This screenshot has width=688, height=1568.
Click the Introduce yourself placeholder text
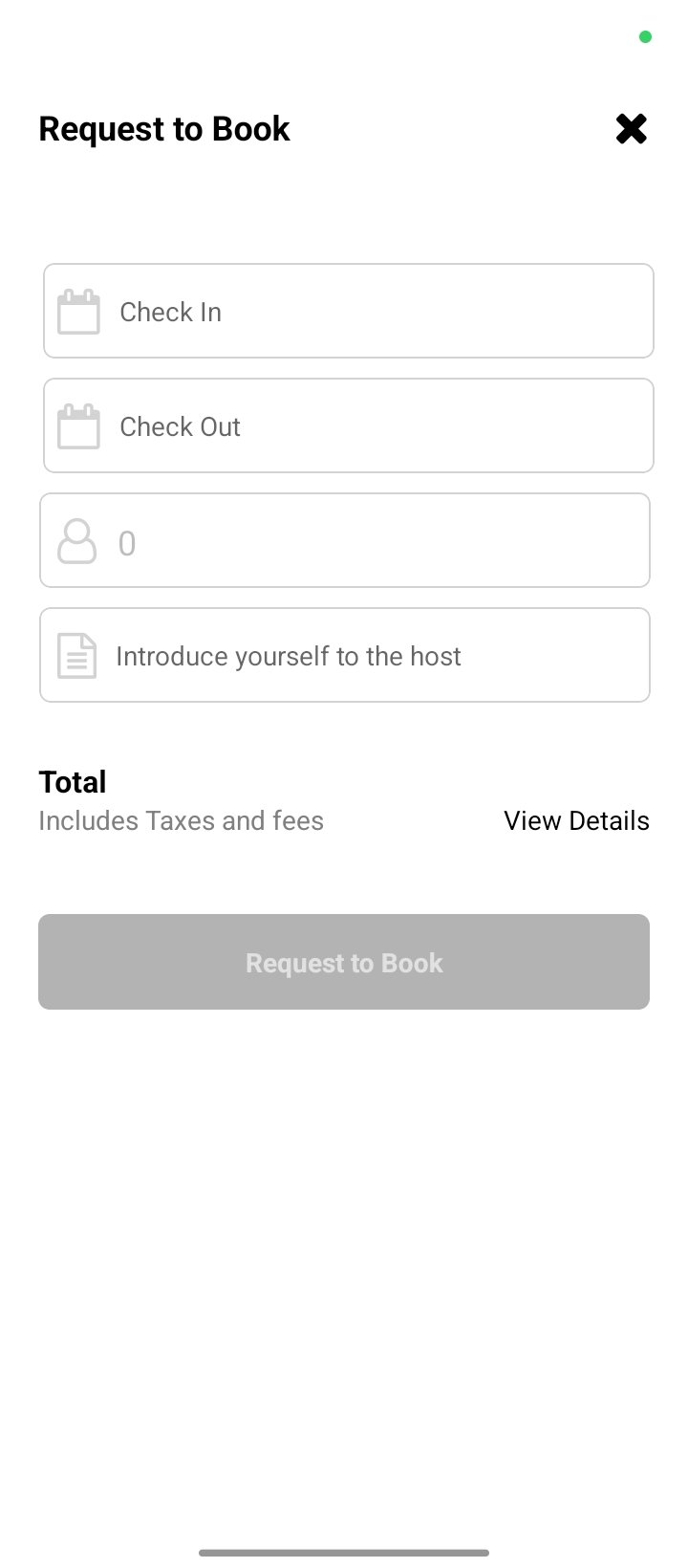(x=289, y=656)
